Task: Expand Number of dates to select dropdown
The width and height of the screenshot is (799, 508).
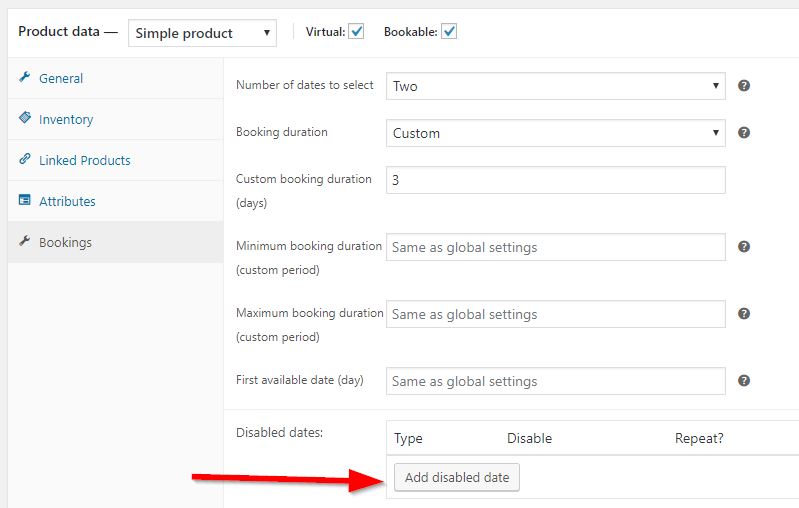Action: pos(555,86)
